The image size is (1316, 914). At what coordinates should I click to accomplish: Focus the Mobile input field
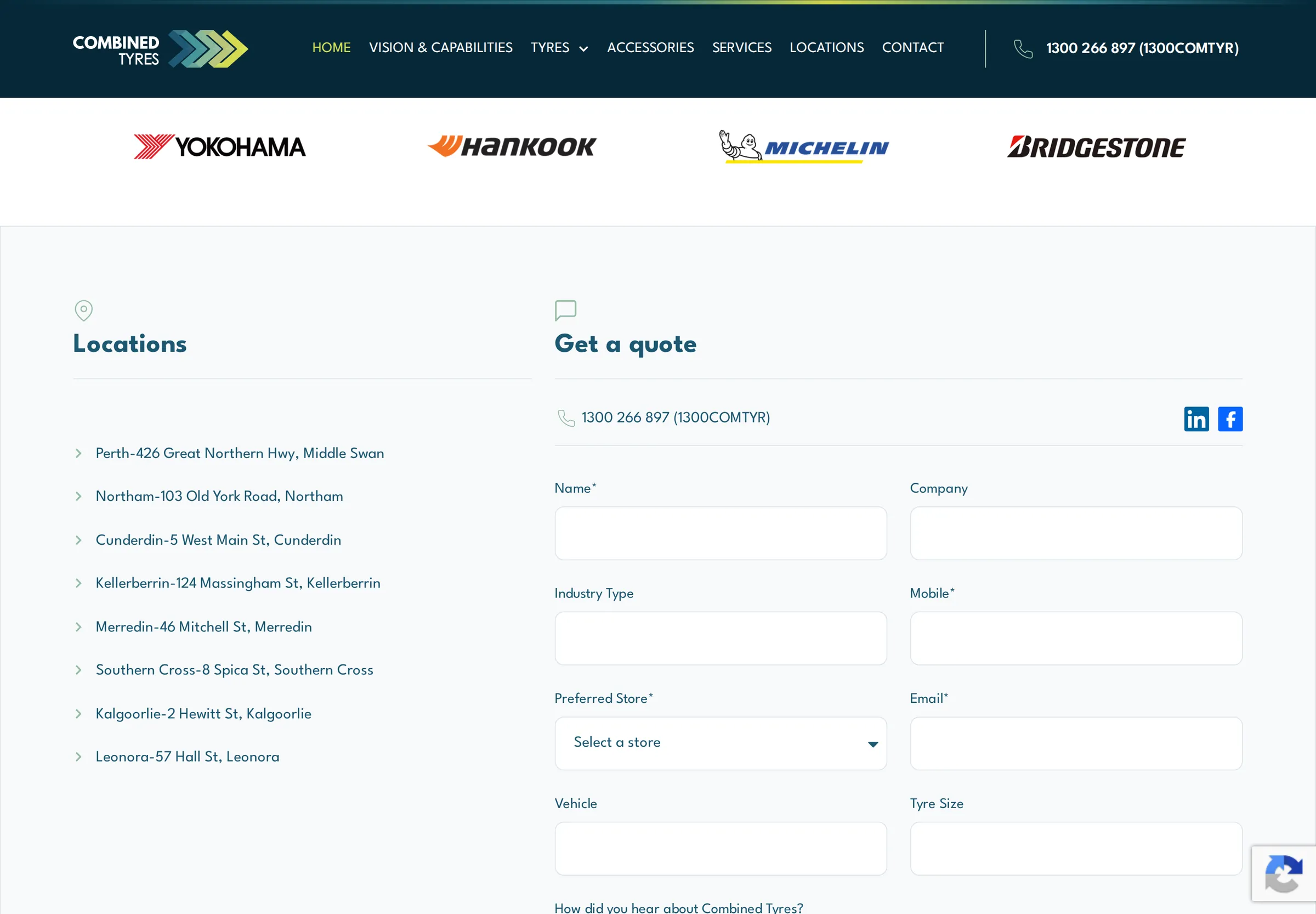click(1076, 638)
